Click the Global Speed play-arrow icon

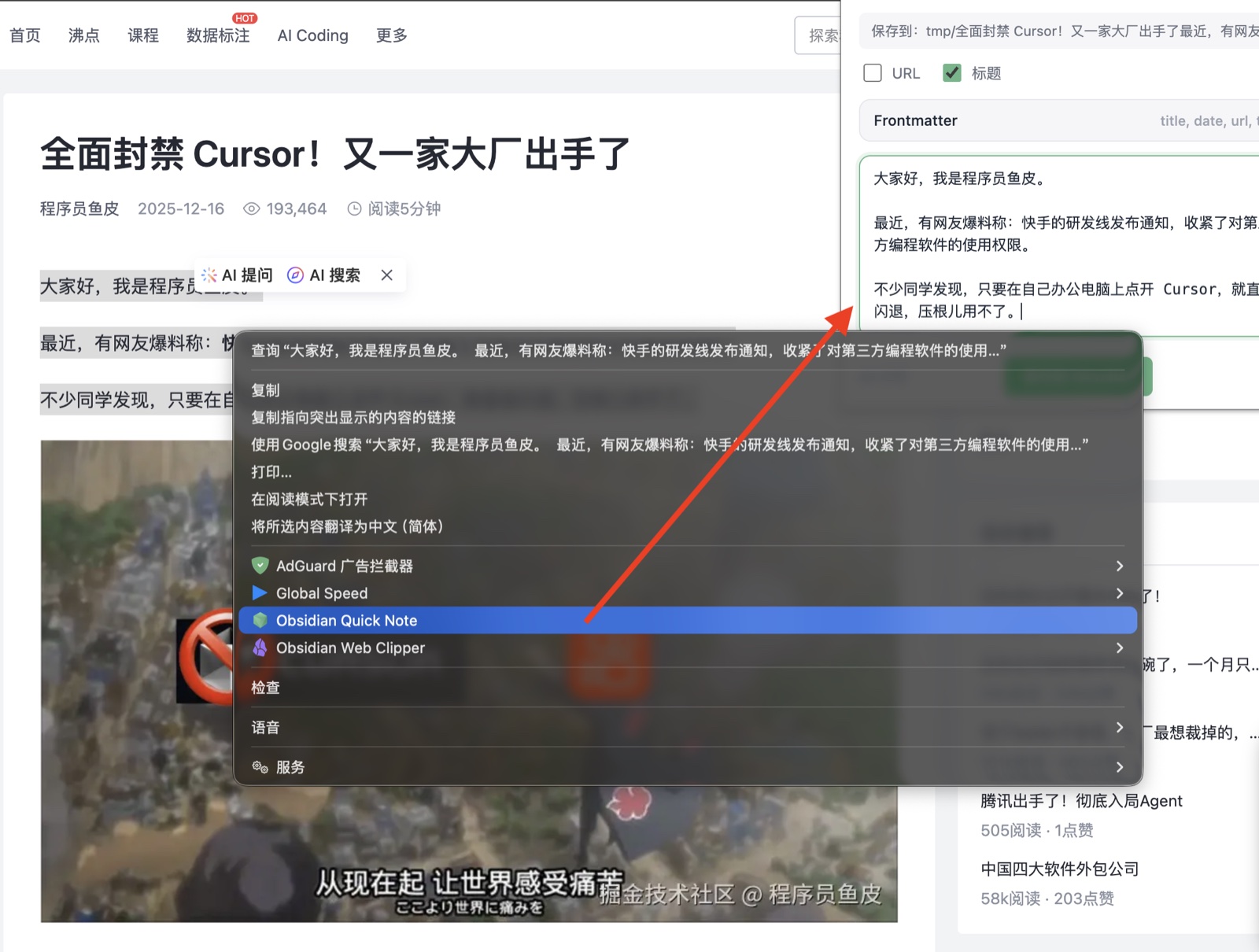(x=260, y=592)
